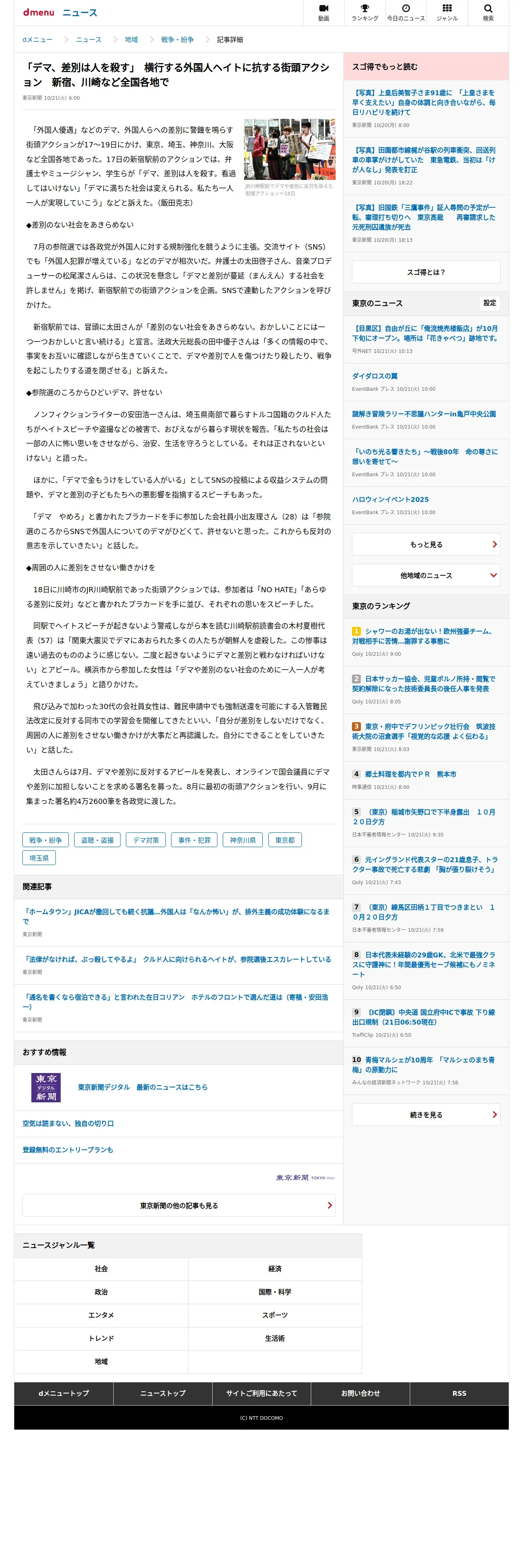Select エンタメ genre
523x1568 pixels.
101,1315
